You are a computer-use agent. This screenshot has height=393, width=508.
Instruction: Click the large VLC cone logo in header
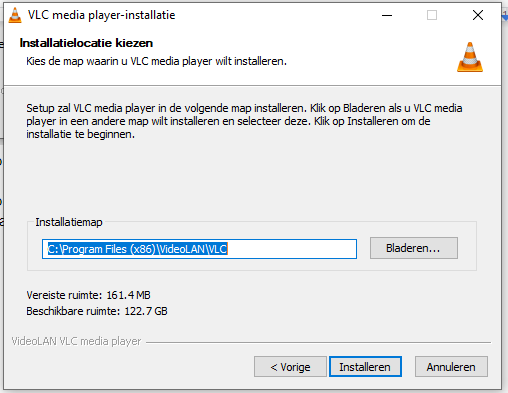(470, 57)
